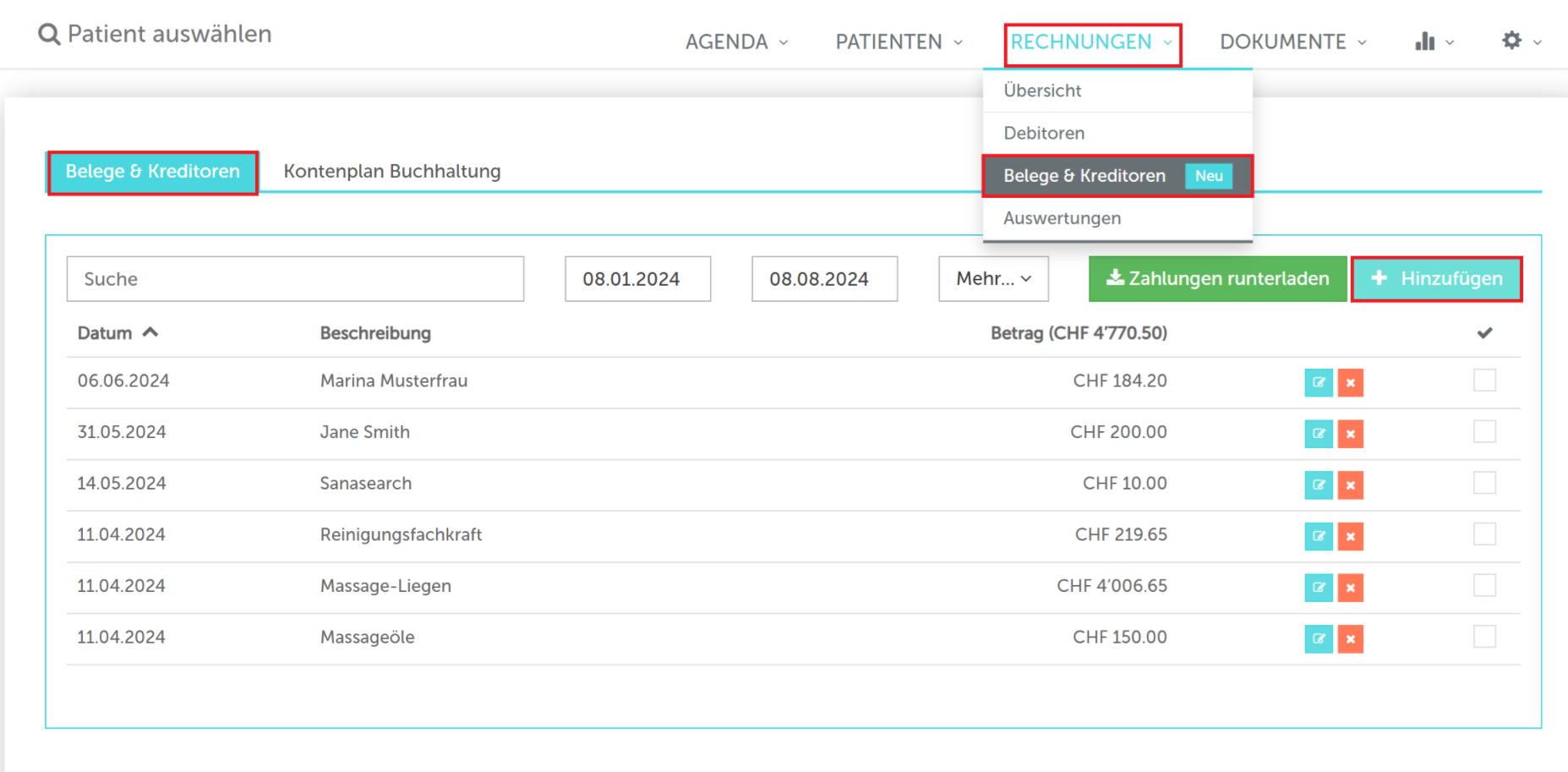The image size is (1568, 772).
Task: Tick checkbox for Massageöle row
Action: point(1484,636)
